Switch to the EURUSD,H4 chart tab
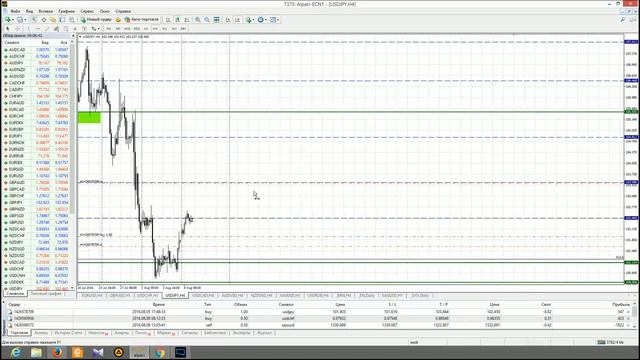This screenshot has height=360, width=640. [92, 295]
